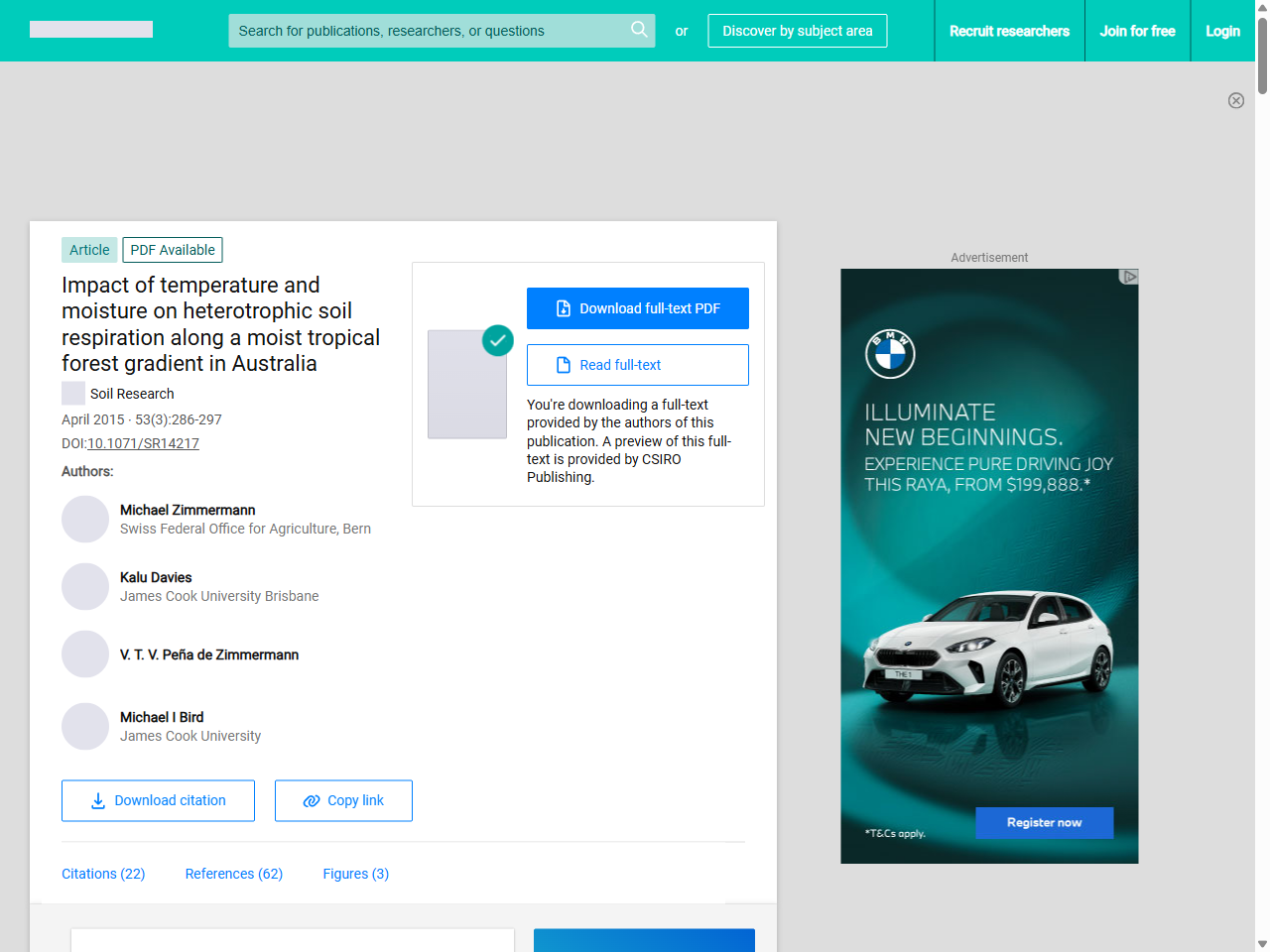This screenshot has width=1270, height=952.
Task: Open the Soil Research journal icon
Action: (x=73, y=394)
